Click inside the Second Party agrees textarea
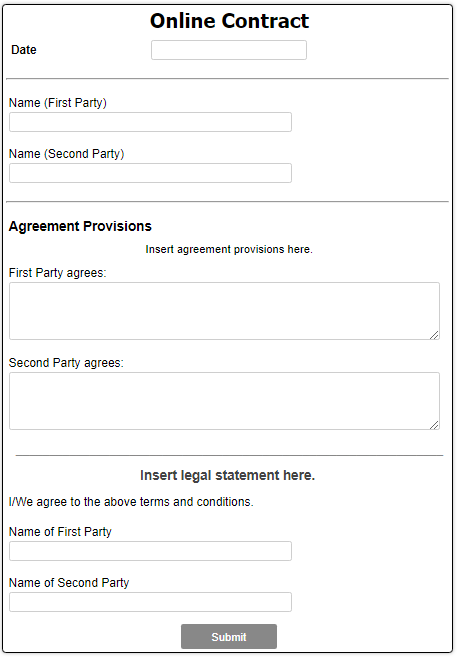457x657 pixels. [x=225, y=401]
